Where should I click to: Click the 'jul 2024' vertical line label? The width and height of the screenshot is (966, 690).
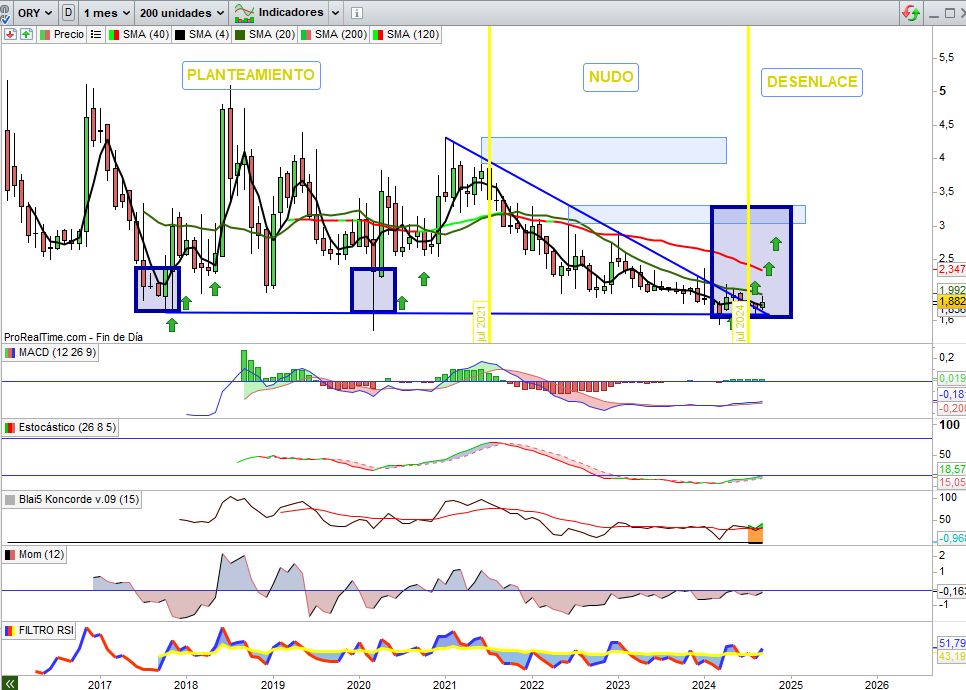(740, 322)
